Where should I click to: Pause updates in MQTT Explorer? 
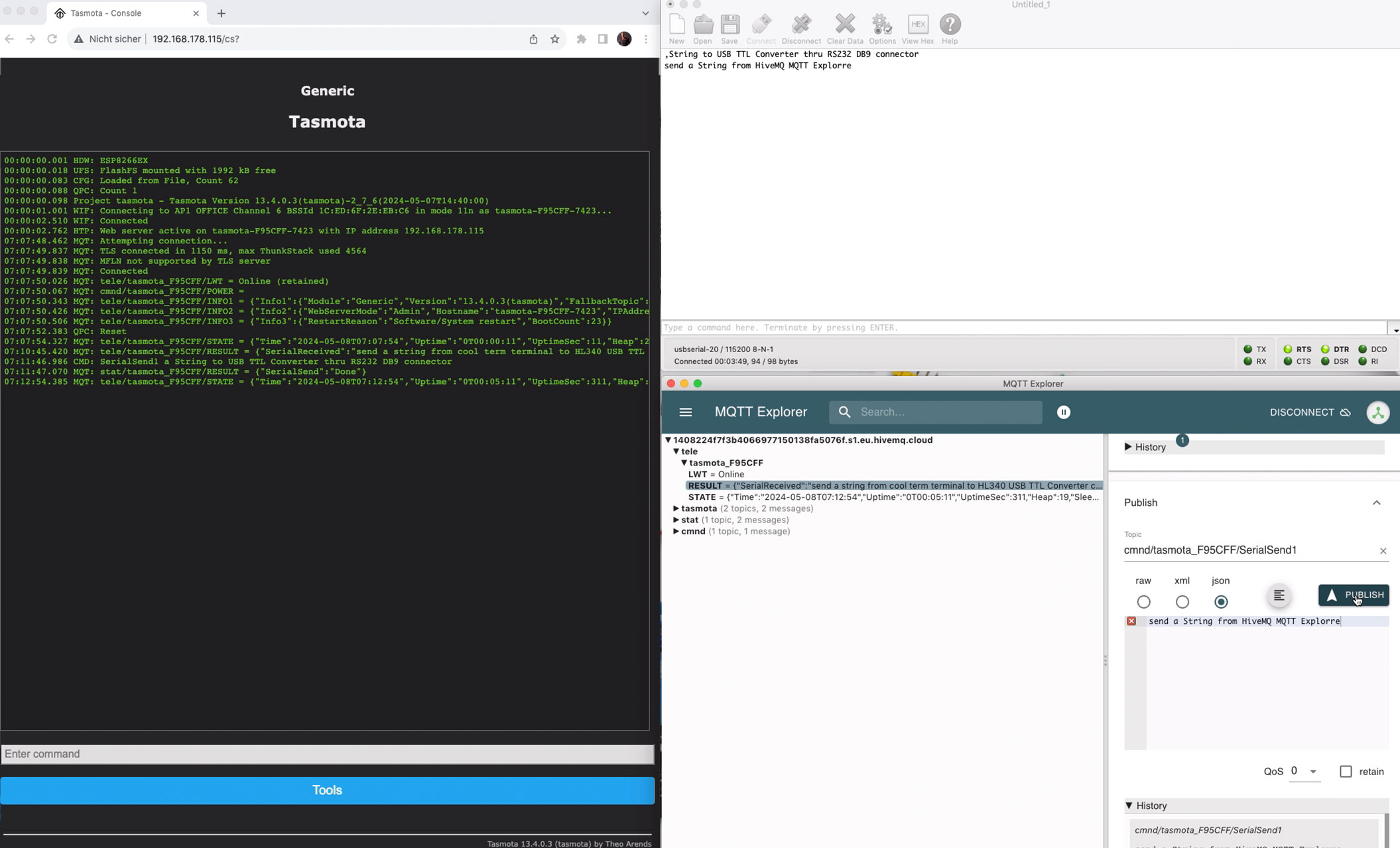pos(1063,412)
